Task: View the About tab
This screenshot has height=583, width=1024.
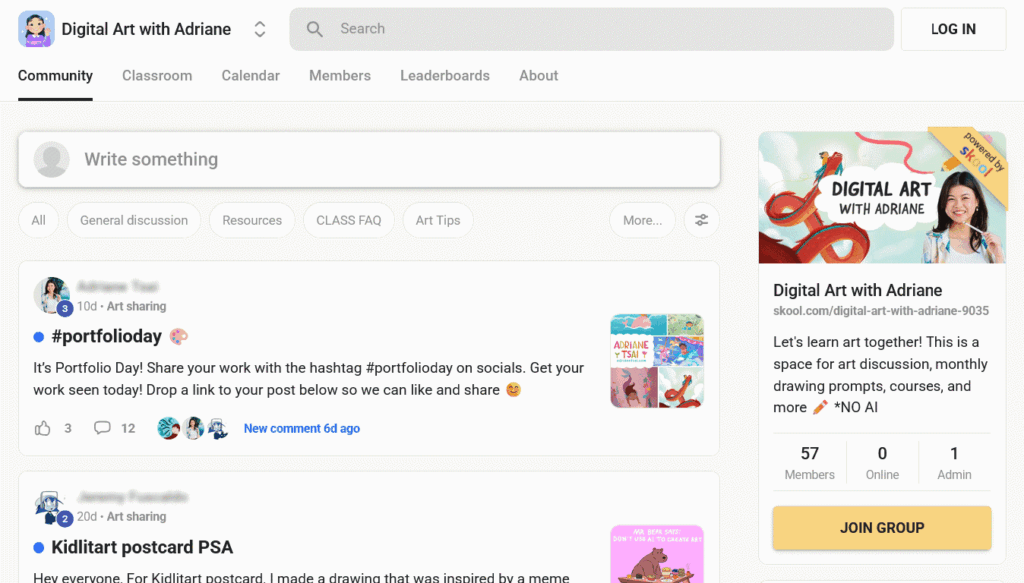Action: click(x=539, y=76)
